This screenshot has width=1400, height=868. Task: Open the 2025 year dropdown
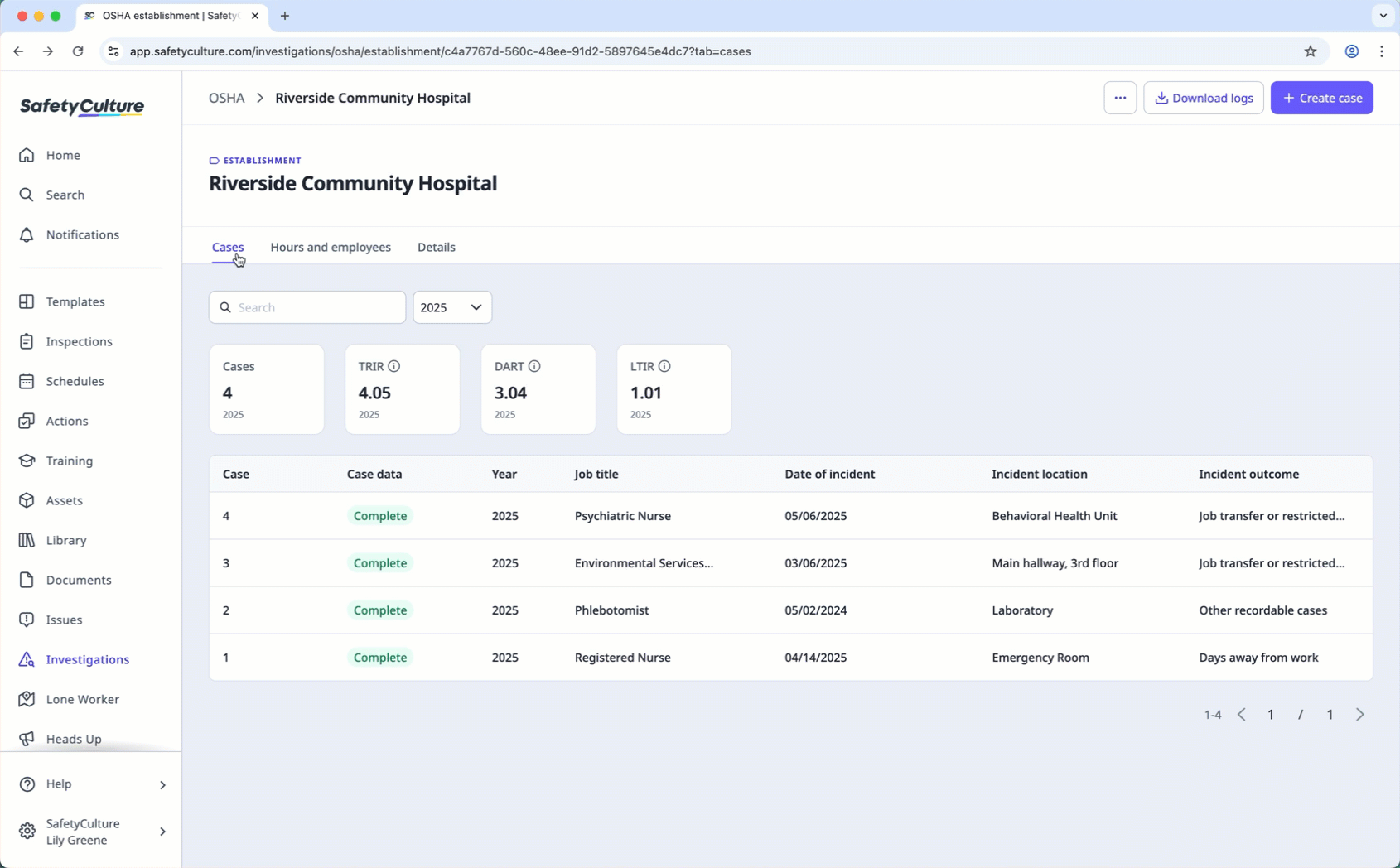click(x=452, y=307)
